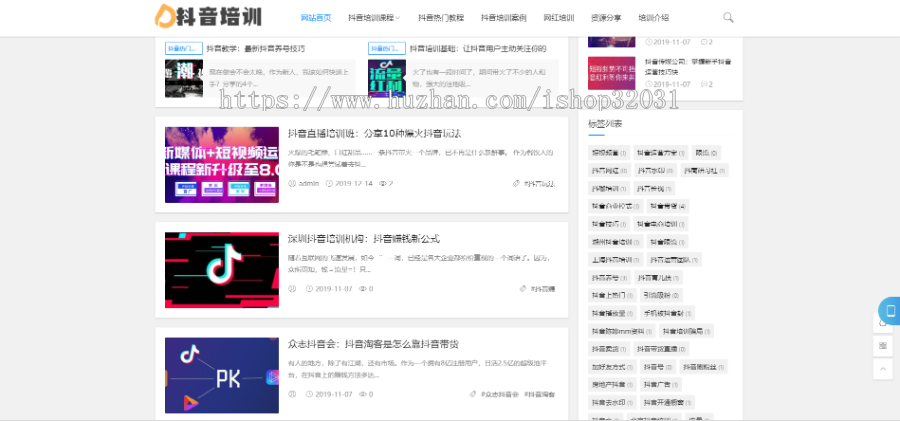900x421 pixels.
Task: Click tag link on 抖音直播培训班 article card
Action: pyautogui.click(x=539, y=184)
